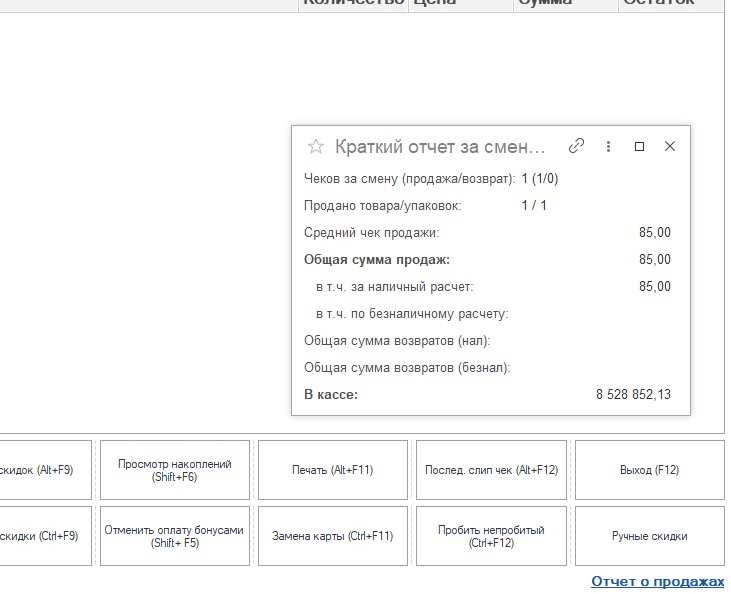Open three-dot more menu in shift report dialog
Screen dimensions: 731x594
pyautogui.click(x=608, y=146)
